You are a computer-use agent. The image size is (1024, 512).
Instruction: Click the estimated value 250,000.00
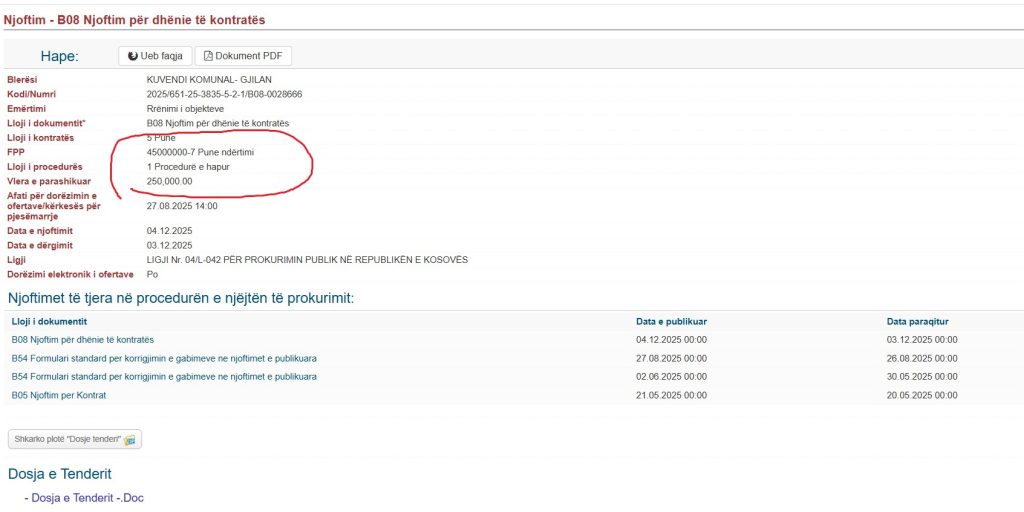pos(169,181)
